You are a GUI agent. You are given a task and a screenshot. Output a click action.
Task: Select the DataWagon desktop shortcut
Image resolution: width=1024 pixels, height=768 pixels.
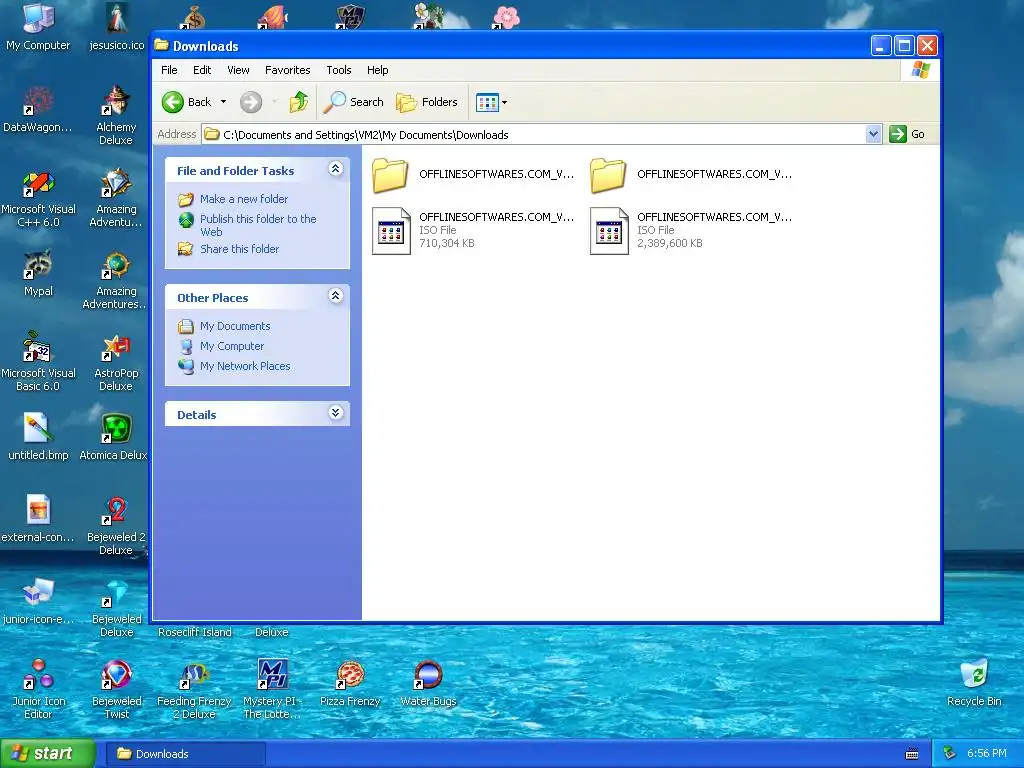(38, 110)
